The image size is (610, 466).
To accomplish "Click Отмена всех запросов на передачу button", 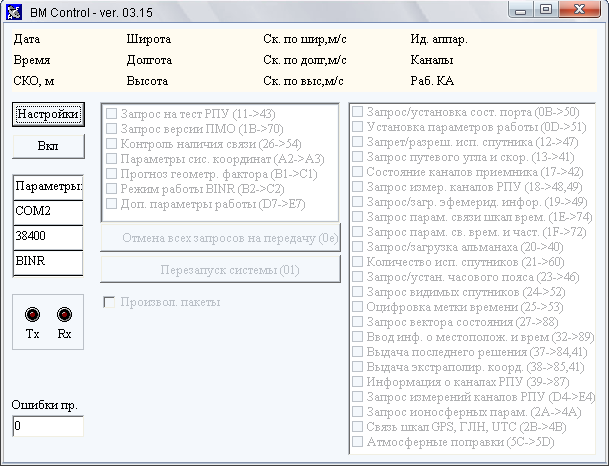I will point(221,238).
